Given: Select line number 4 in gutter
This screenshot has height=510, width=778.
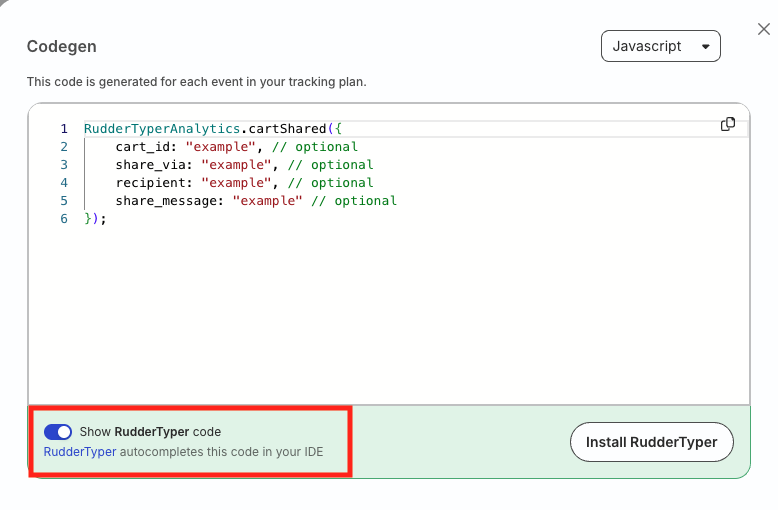Looking at the screenshot, I should (64, 183).
